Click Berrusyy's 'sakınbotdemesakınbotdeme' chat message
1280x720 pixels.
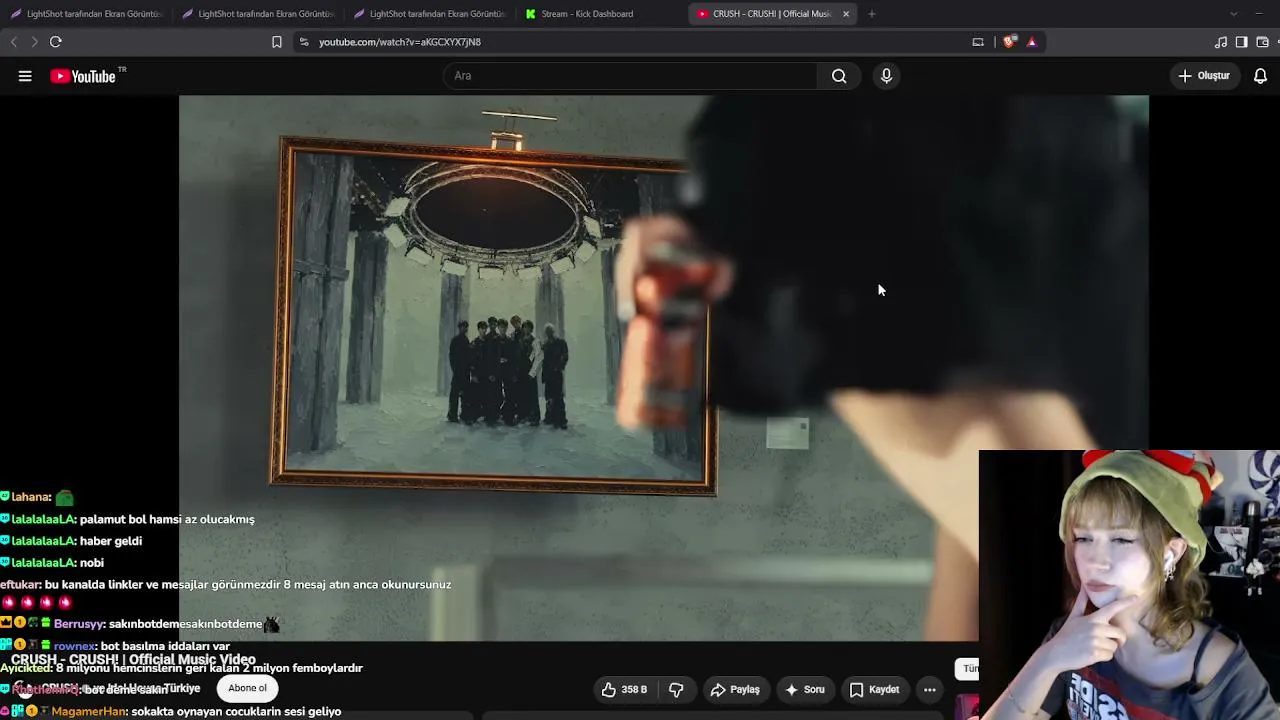[185, 624]
